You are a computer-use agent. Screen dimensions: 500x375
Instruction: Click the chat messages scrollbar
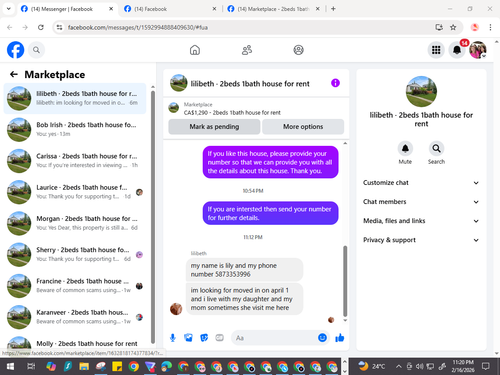click(x=345, y=281)
